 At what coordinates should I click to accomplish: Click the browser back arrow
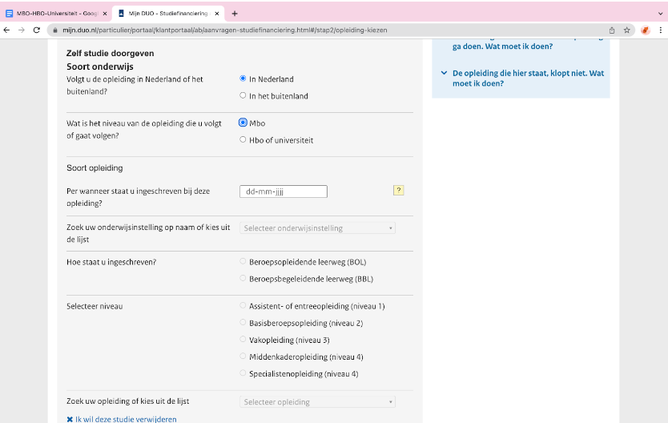[7, 30]
